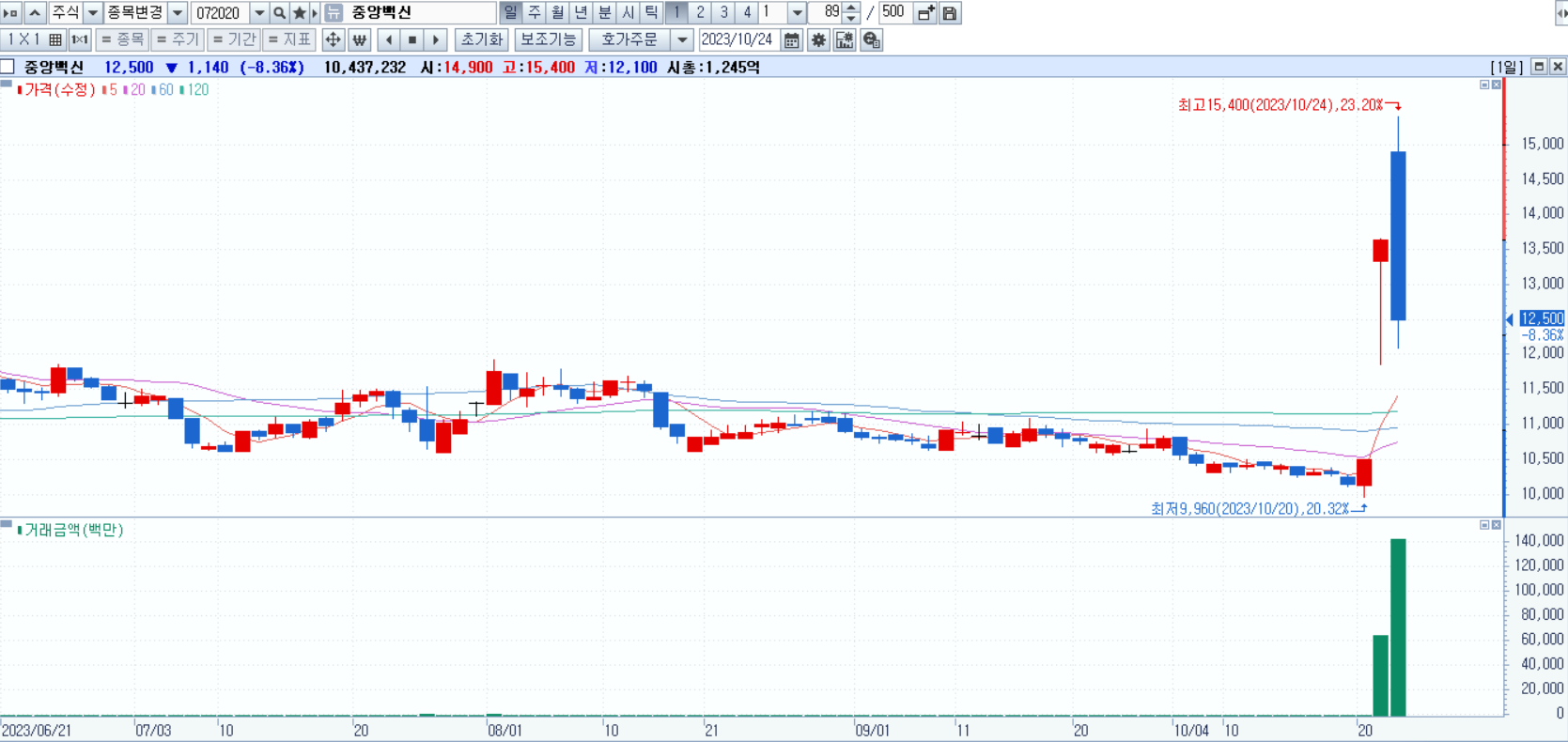
Task: Select the 일 daily period tab
Action: pyautogui.click(x=510, y=13)
